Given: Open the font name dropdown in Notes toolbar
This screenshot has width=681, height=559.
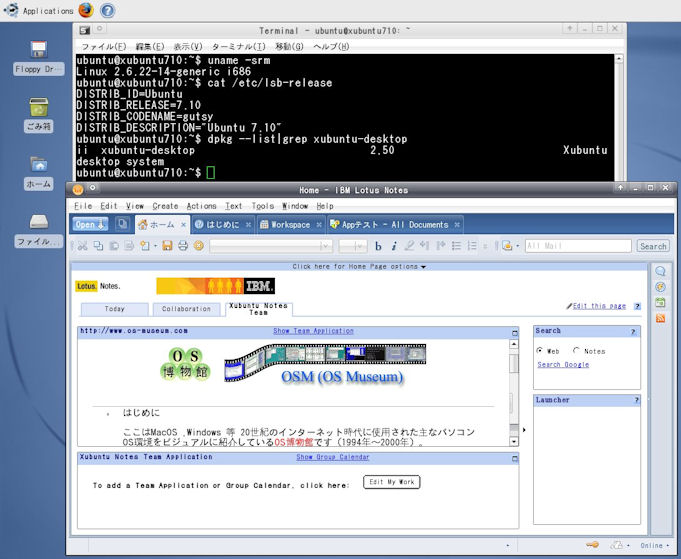Looking at the screenshot, I should [x=324, y=246].
